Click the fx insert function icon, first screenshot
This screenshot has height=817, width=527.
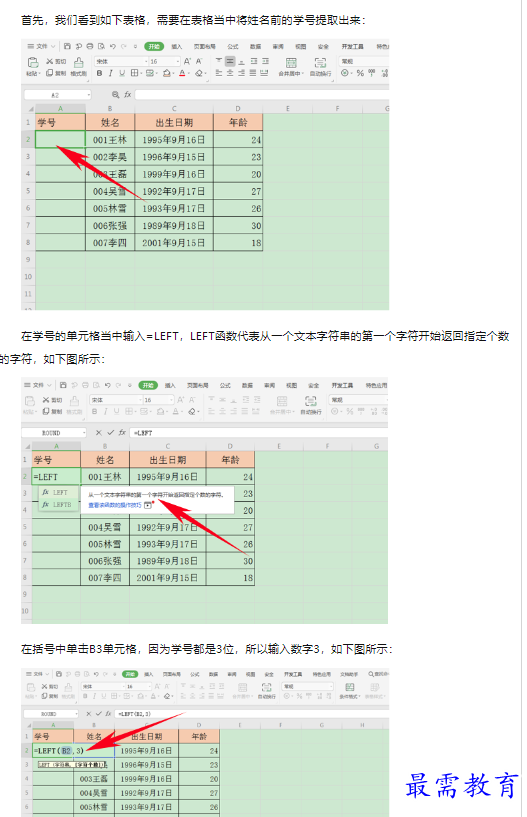pos(128,94)
